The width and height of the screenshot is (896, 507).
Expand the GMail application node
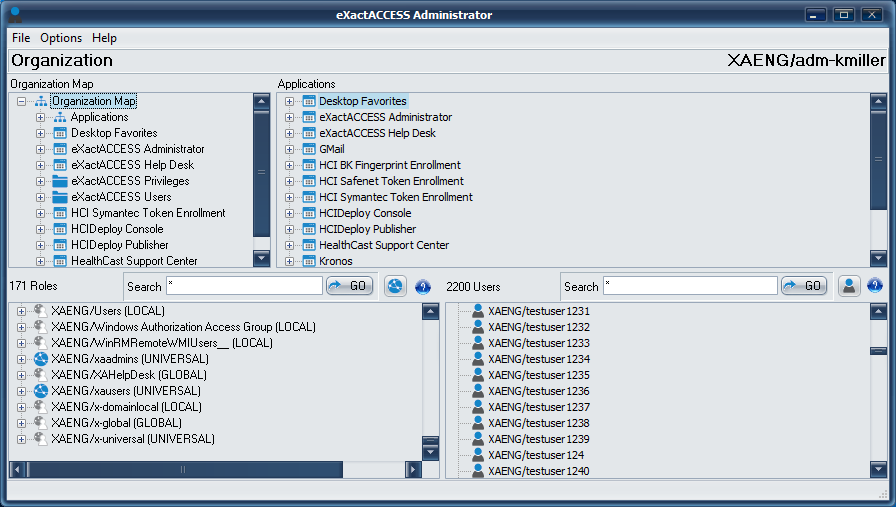289,149
